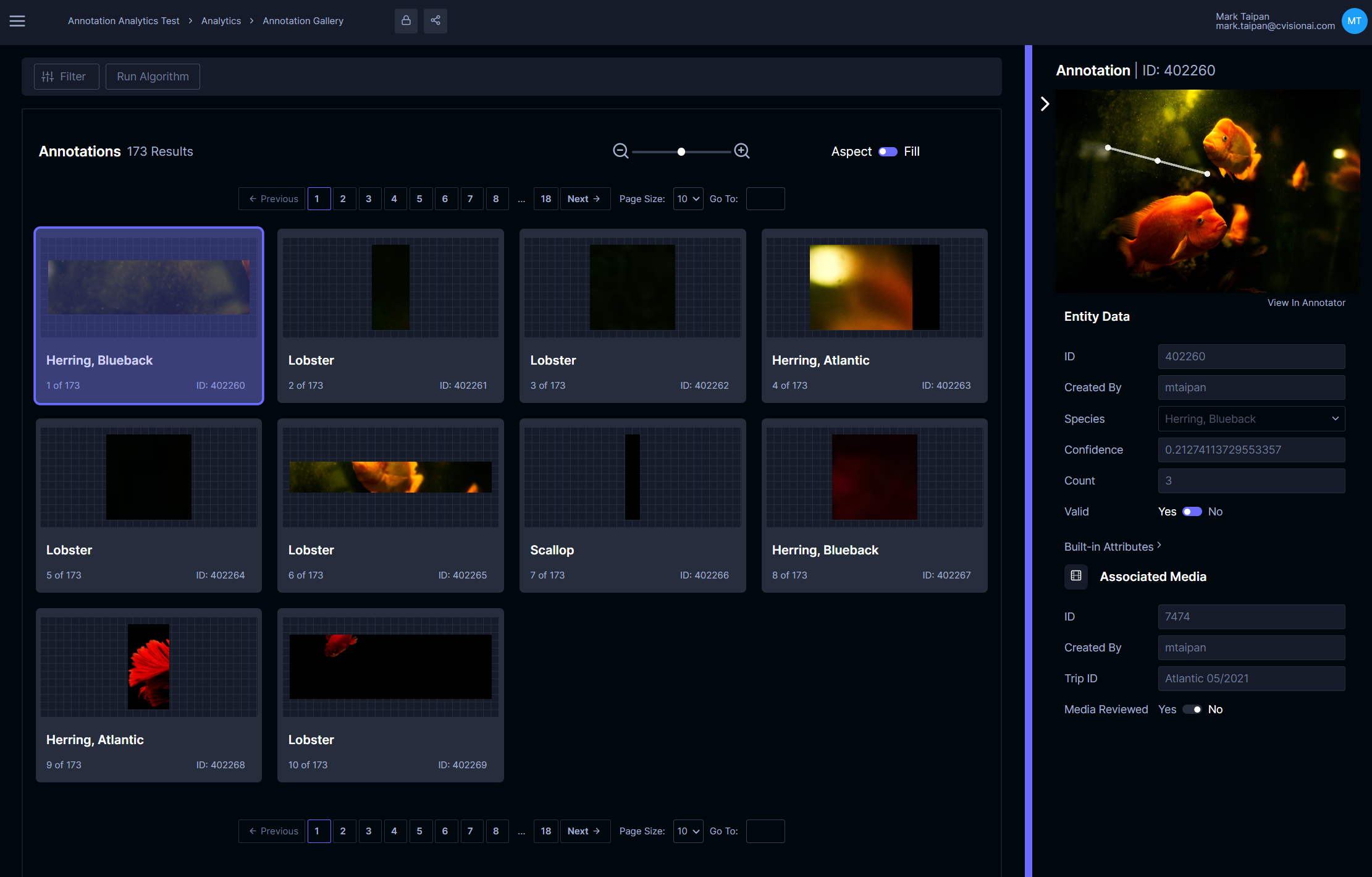Click the zoom out magnifier icon

coord(620,151)
